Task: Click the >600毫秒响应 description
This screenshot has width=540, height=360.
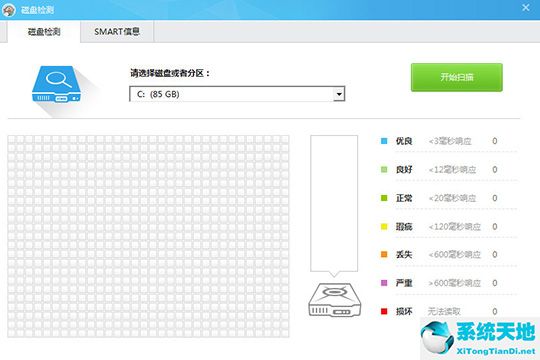Action: [454, 284]
